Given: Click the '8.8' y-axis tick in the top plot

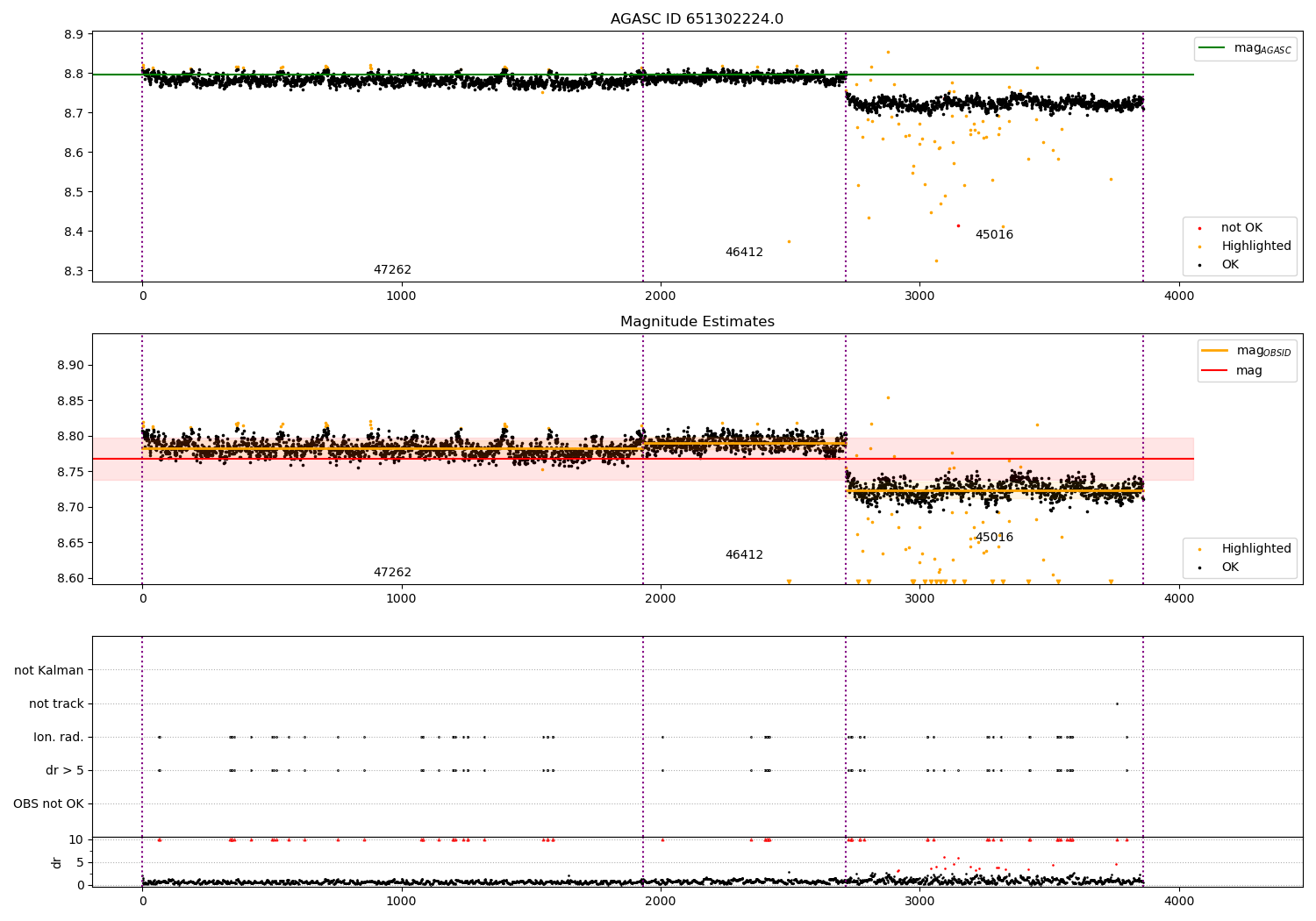Looking at the screenshot, I should click(74, 74).
